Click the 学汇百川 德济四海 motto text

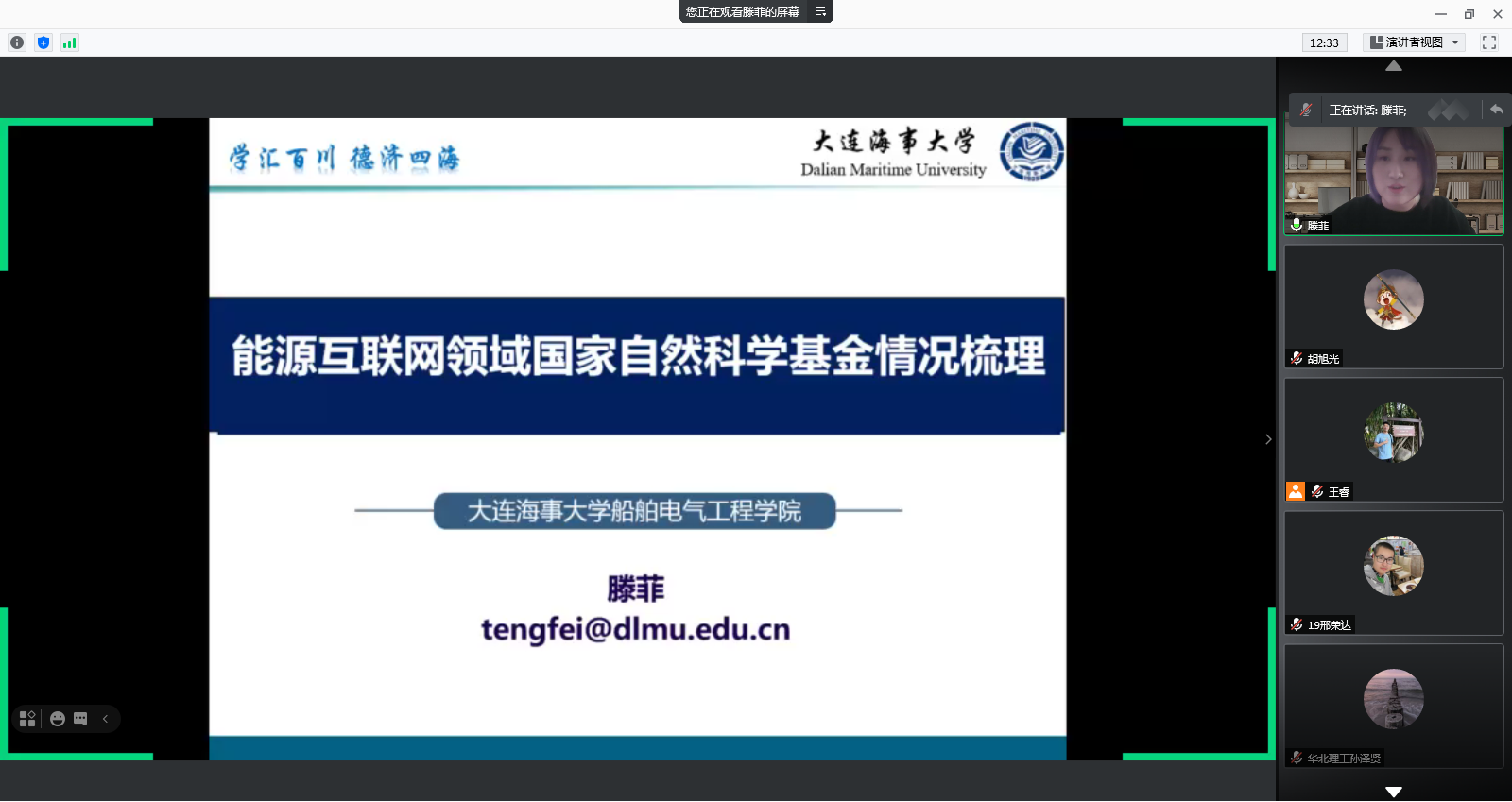tap(344, 158)
